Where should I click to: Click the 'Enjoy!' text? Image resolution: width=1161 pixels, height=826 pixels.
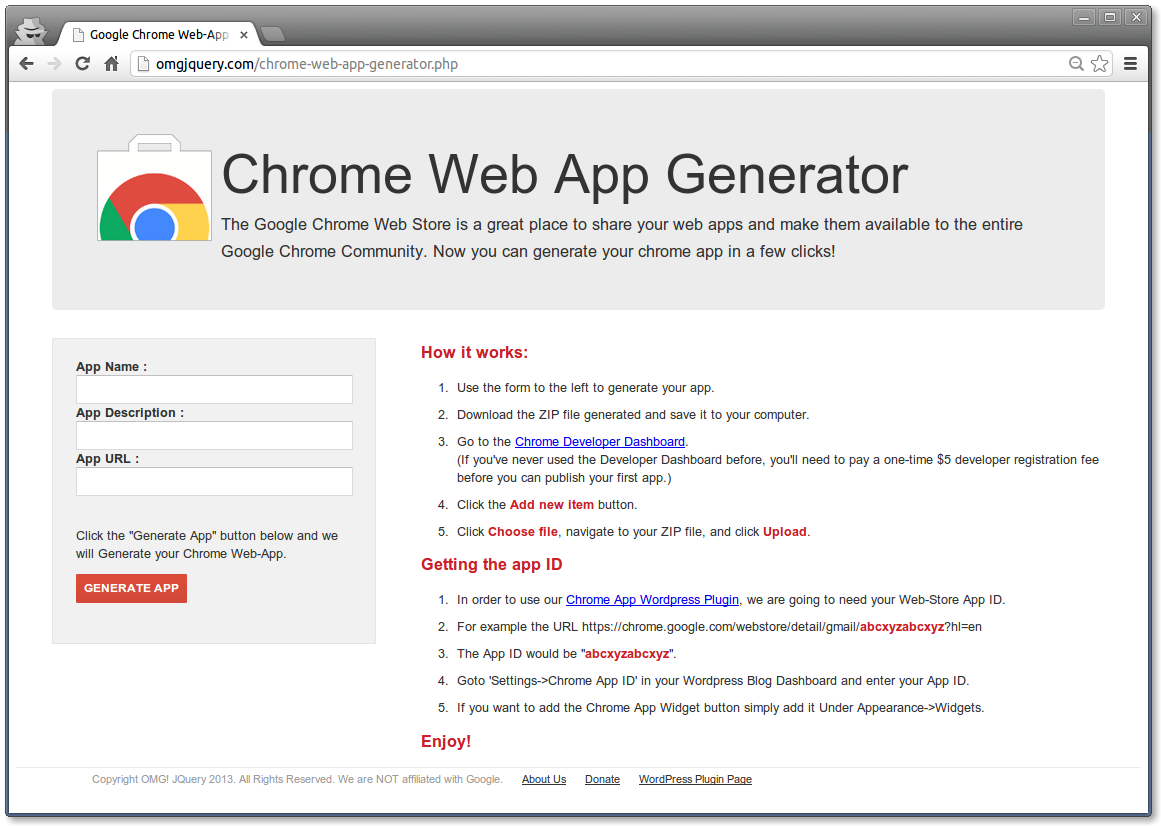[x=446, y=741]
